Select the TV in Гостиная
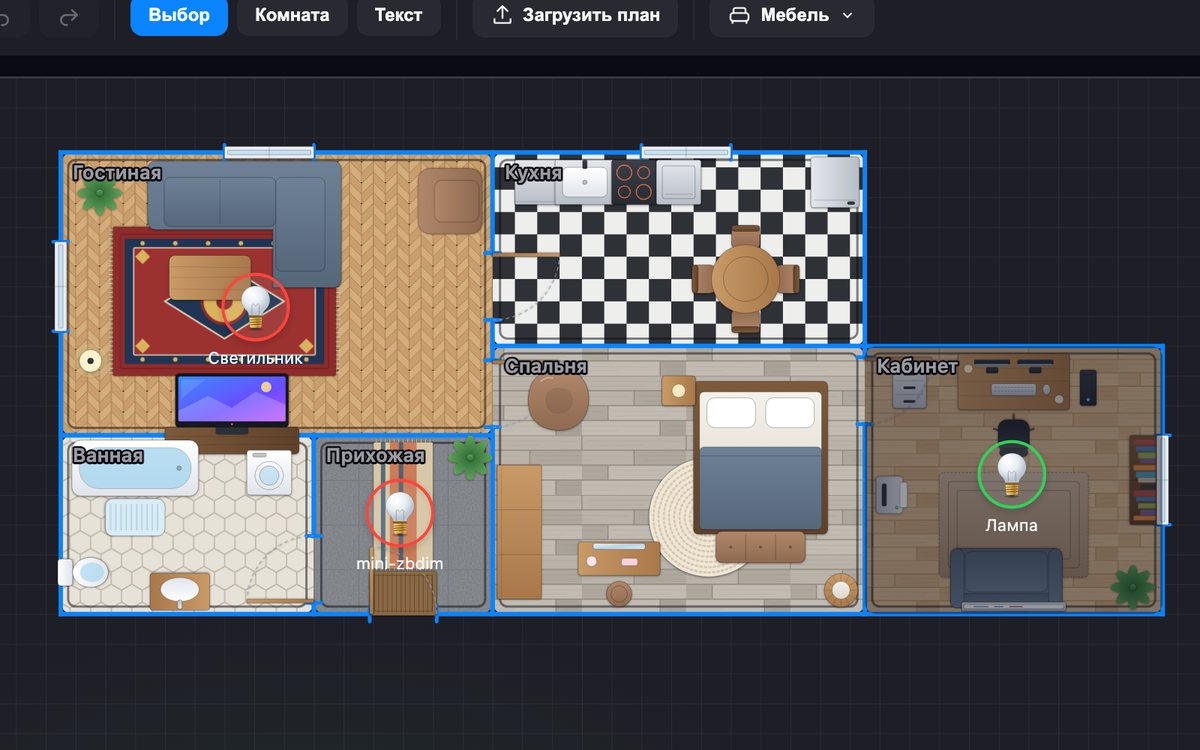This screenshot has height=750, width=1200. pyautogui.click(x=232, y=402)
